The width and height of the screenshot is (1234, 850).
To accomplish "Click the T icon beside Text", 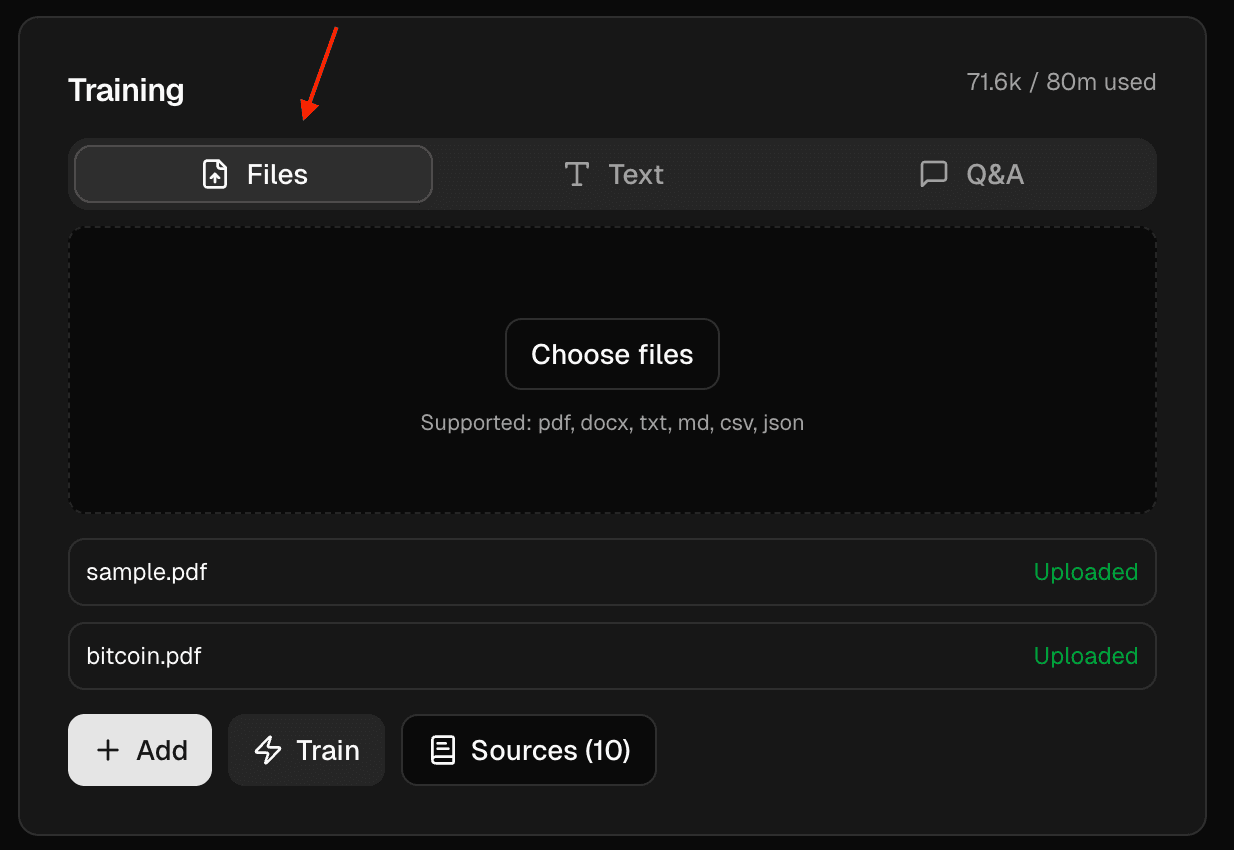I will [x=576, y=175].
